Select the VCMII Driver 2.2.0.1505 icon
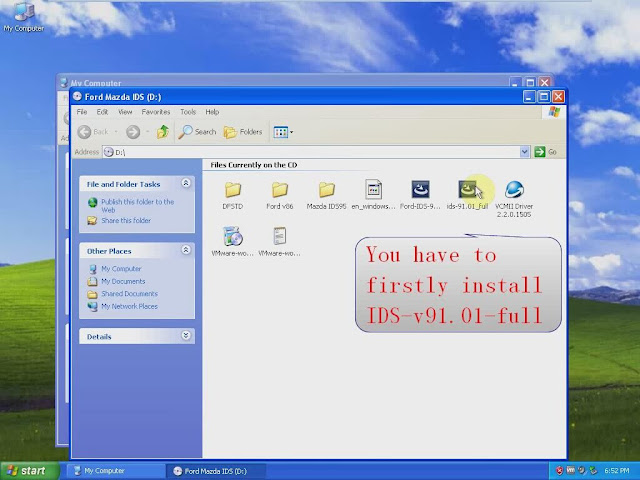Screen dimensions: 640x480 514,190
